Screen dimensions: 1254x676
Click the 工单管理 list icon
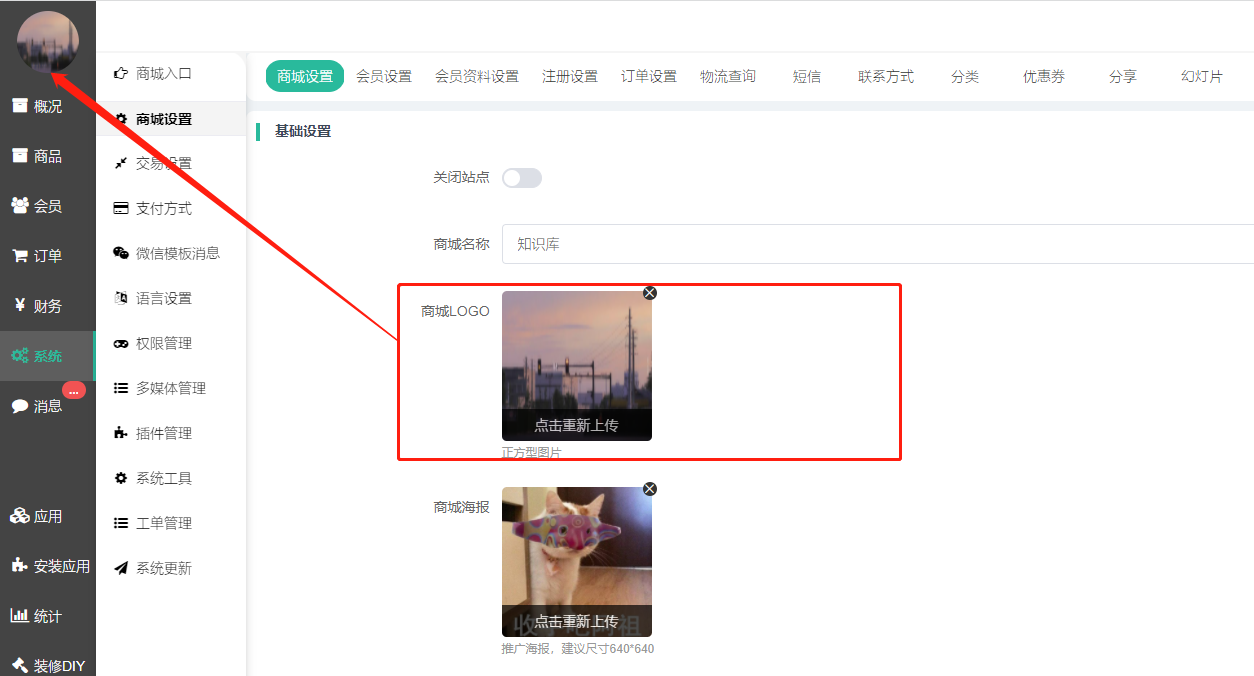pyautogui.click(x=121, y=523)
